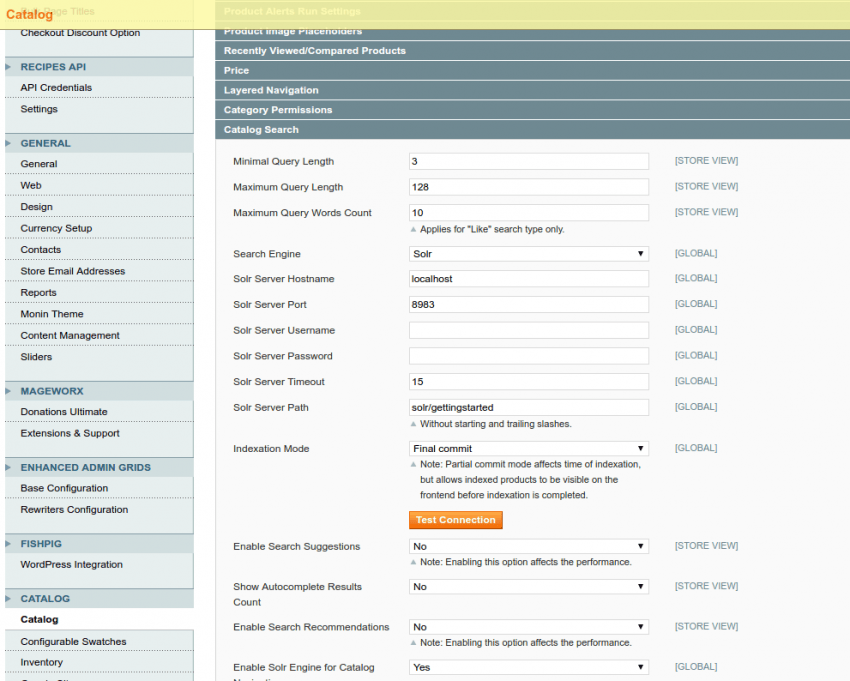The height and width of the screenshot is (681, 850).
Task: Collapse the RECIPES API section arrow
Action: click(x=8, y=67)
